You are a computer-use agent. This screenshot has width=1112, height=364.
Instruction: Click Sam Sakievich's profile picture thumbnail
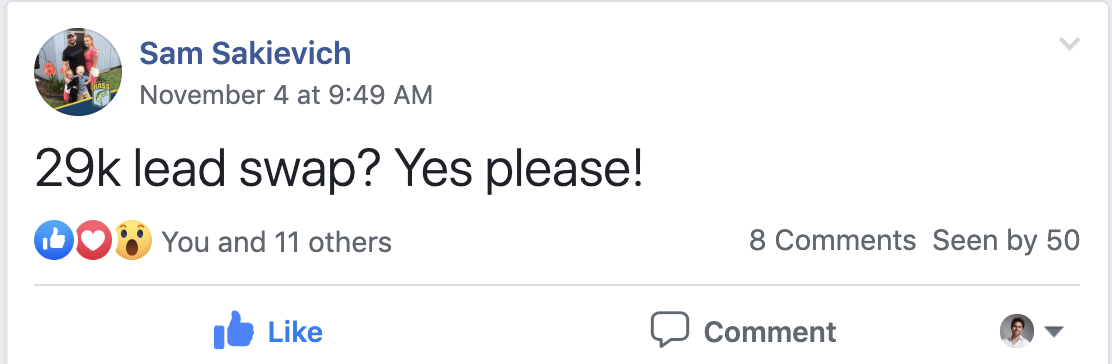click(77, 72)
